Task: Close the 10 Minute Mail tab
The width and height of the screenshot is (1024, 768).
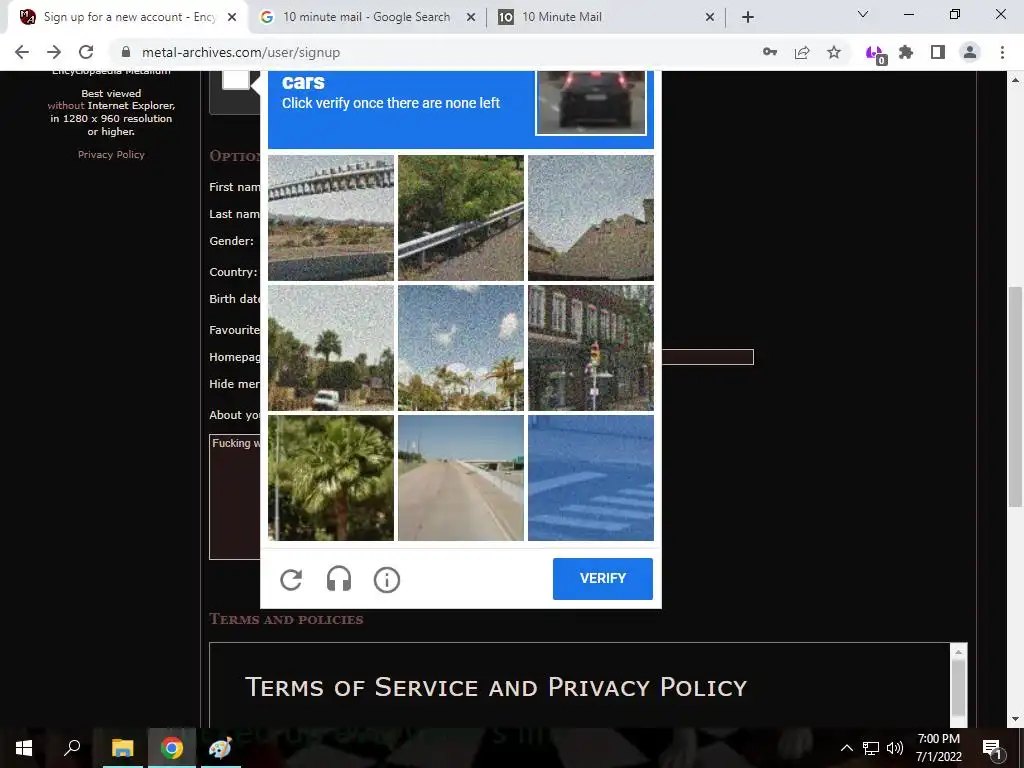Action: click(x=710, y=17)
